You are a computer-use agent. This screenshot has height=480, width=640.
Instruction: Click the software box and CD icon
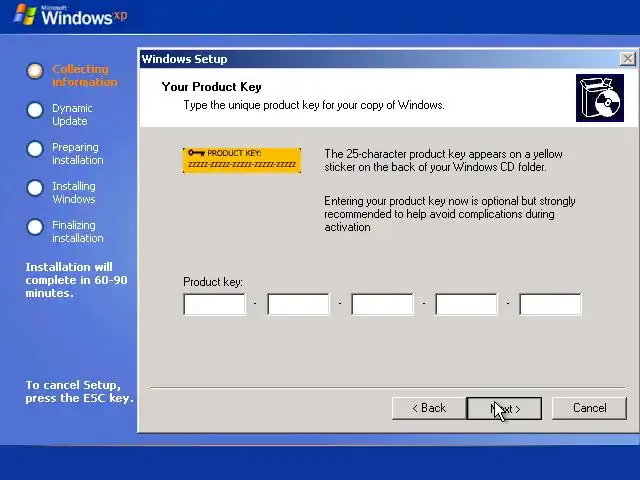point(600,98)
